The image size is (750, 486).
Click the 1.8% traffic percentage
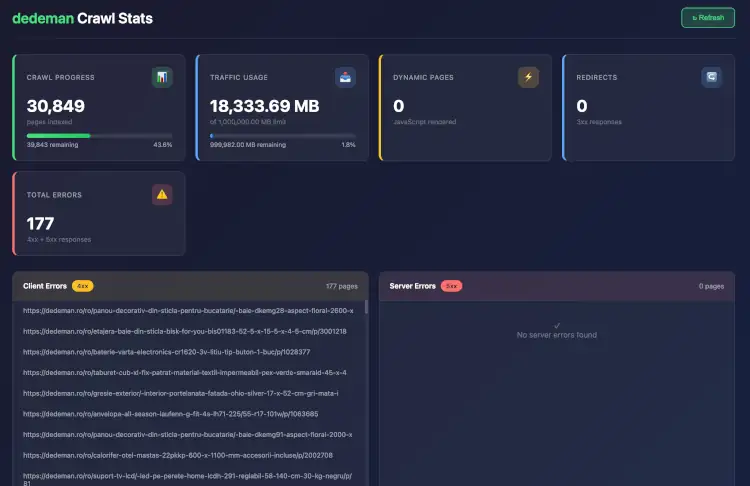[348, 144]
